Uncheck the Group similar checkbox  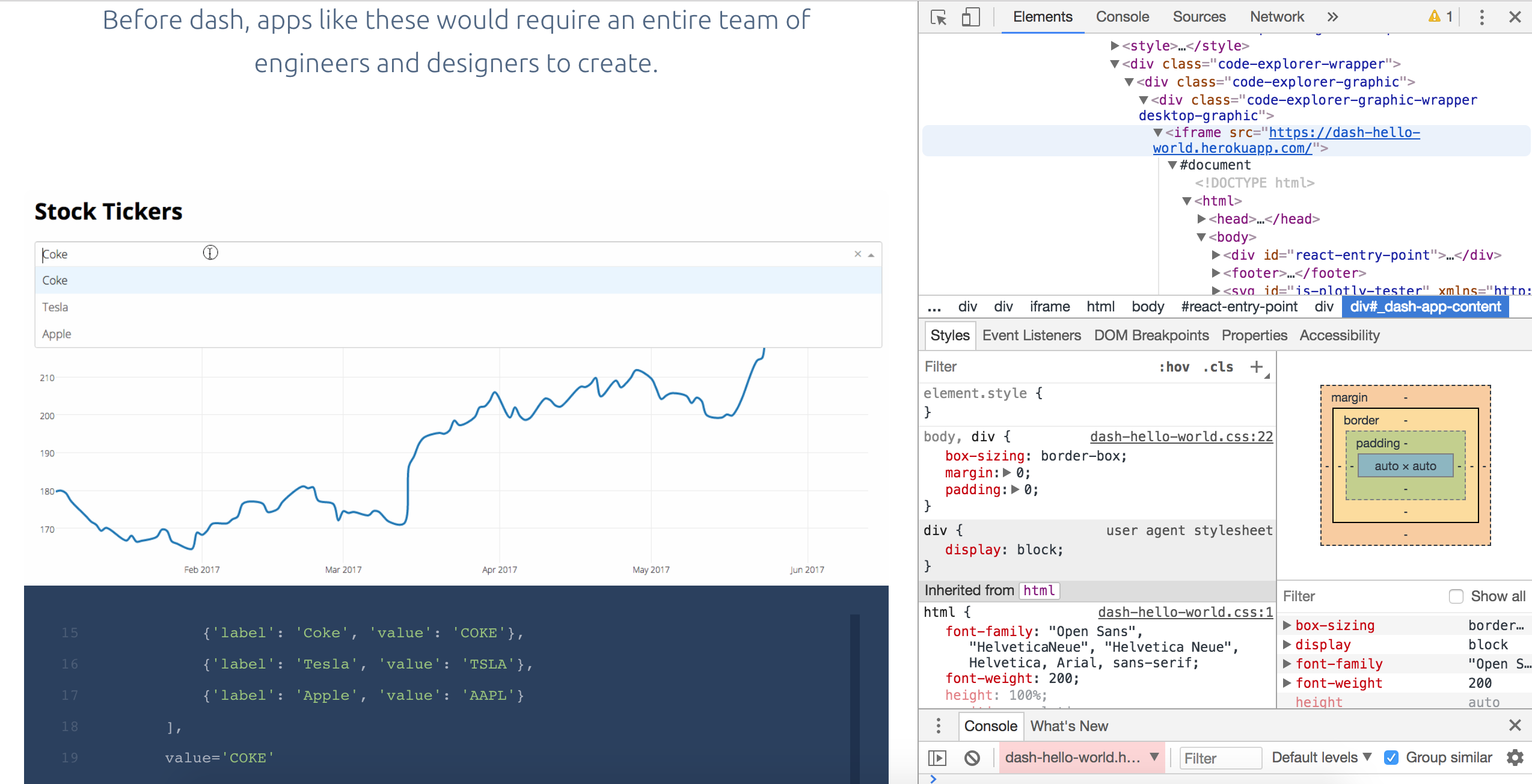tap(1391, 758)
